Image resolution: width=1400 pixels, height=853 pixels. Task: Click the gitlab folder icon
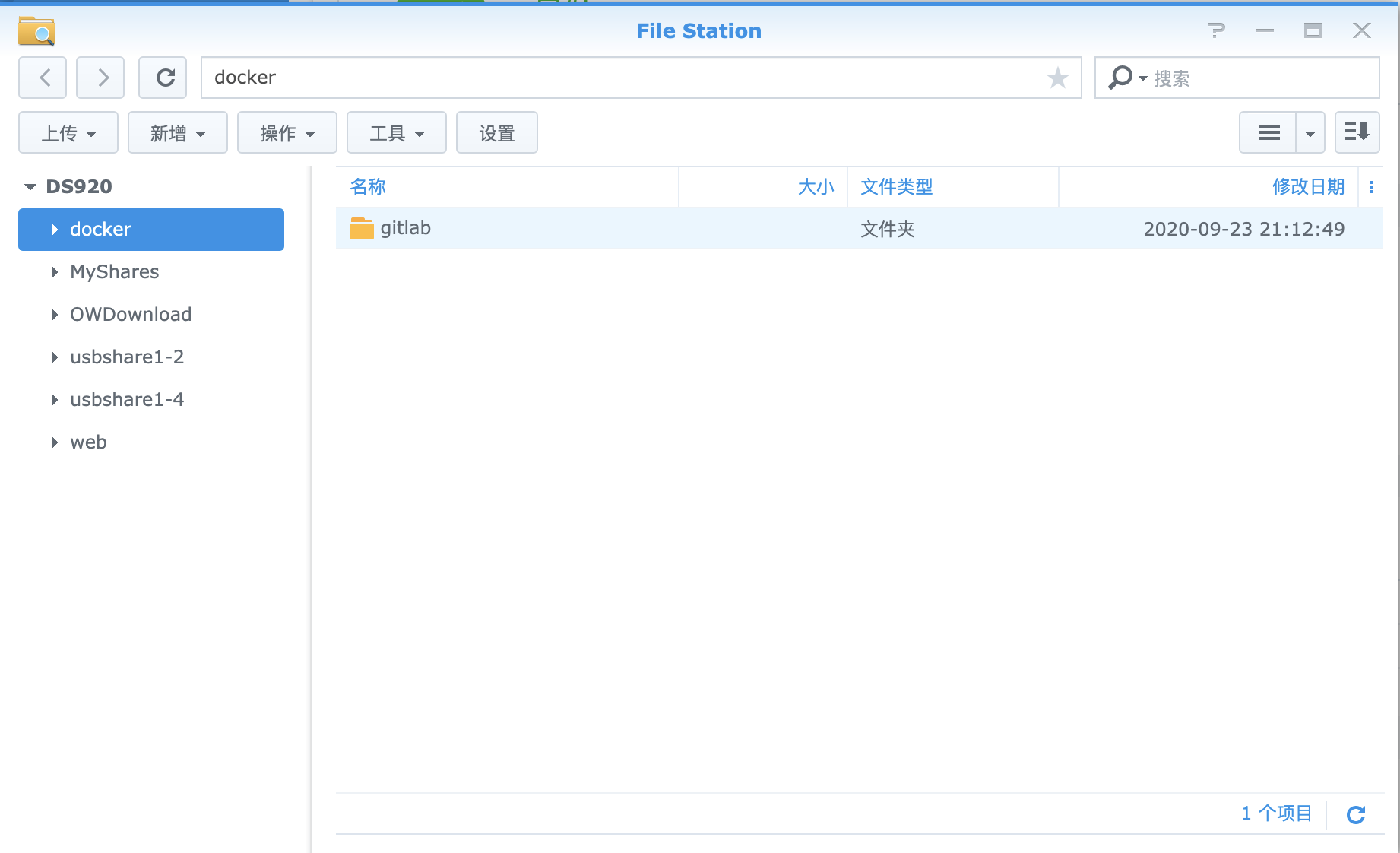362,228
